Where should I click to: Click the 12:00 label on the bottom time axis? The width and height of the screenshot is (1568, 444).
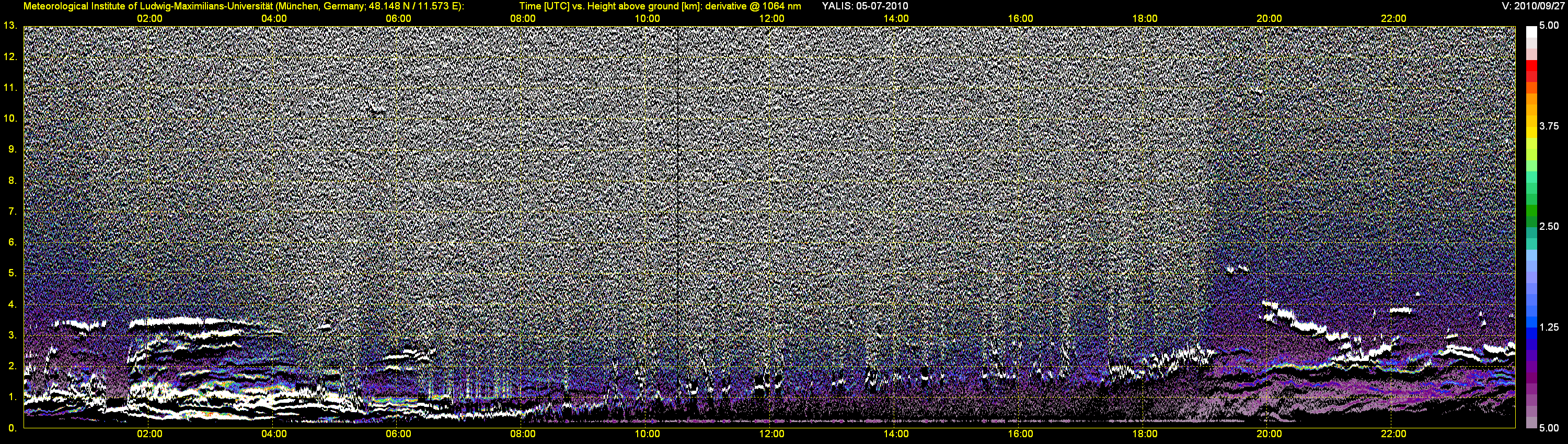click(x=771, y=434)
